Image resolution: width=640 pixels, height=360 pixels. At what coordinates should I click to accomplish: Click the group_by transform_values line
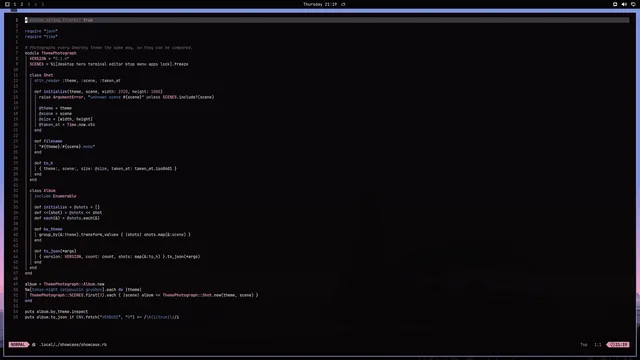pos(115,235)
